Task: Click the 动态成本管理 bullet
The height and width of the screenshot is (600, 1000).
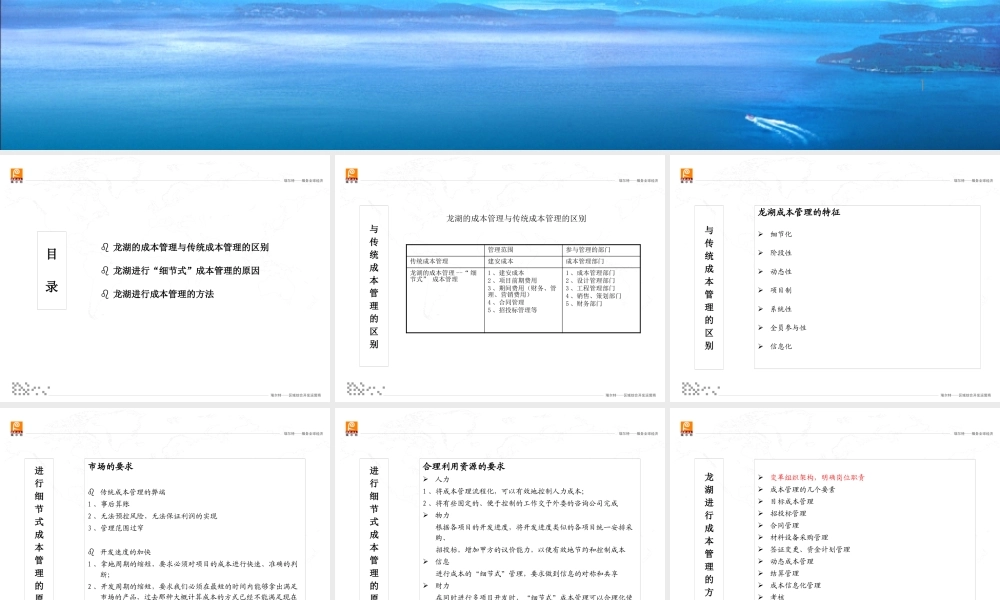Action: coord(791,562)
